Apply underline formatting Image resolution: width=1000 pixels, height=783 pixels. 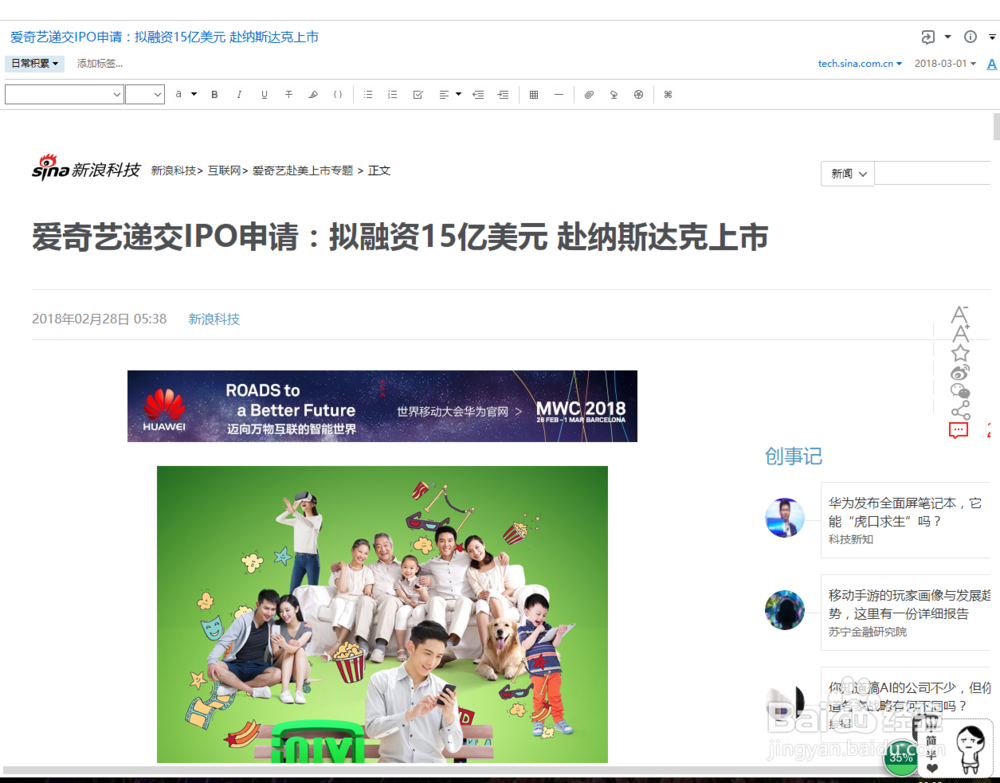[x=264, y=94]
